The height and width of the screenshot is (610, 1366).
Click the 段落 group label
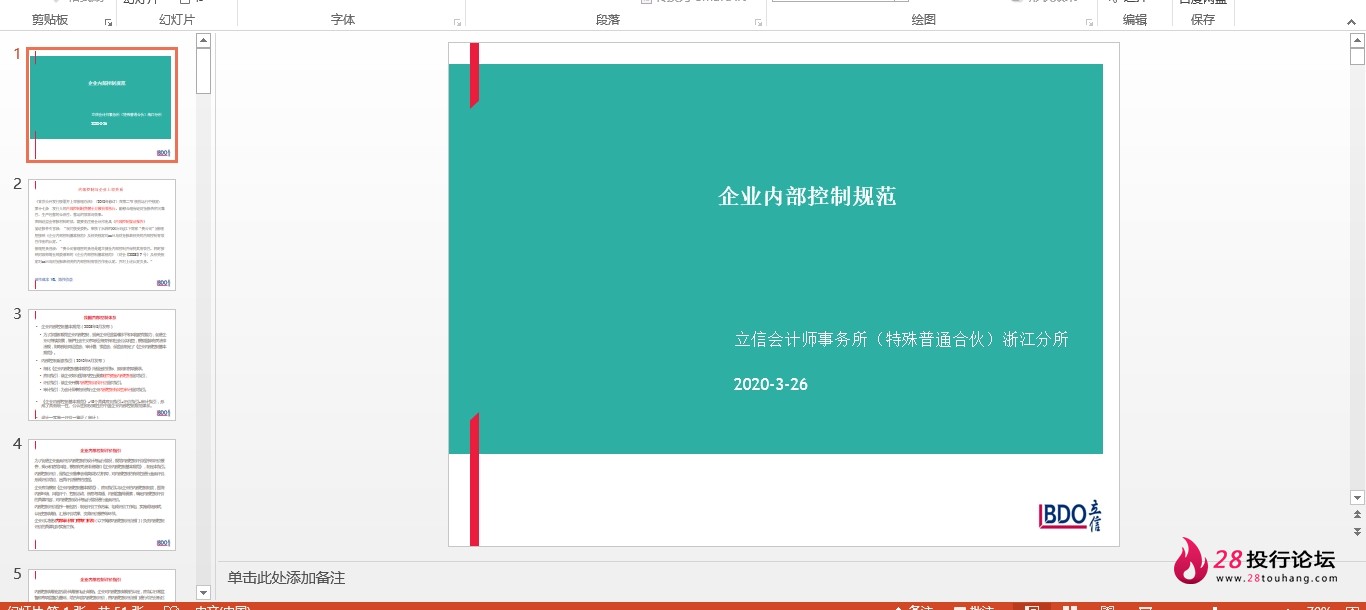[608, 20]
